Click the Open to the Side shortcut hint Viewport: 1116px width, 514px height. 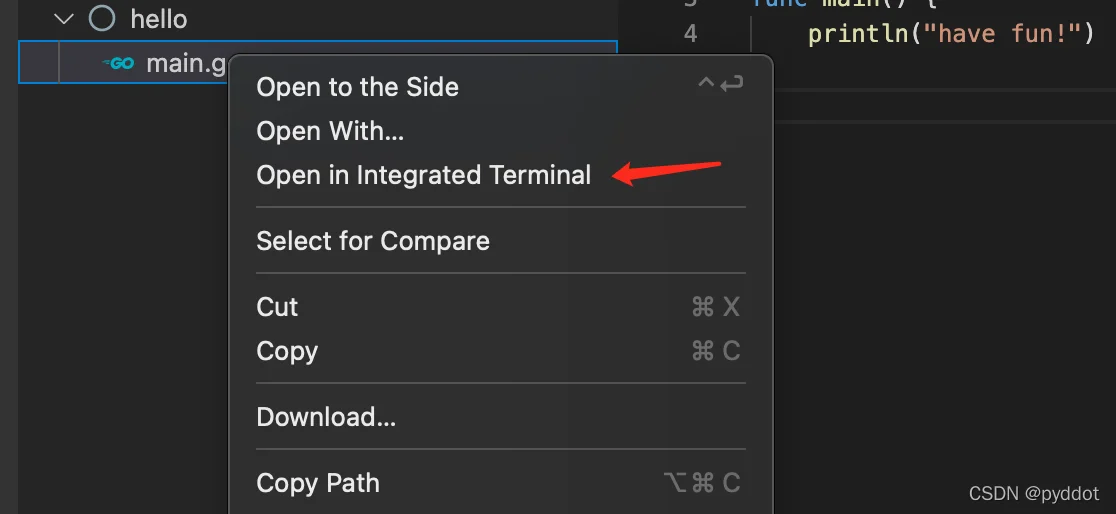pyautogui.click(x=720, y=85)
